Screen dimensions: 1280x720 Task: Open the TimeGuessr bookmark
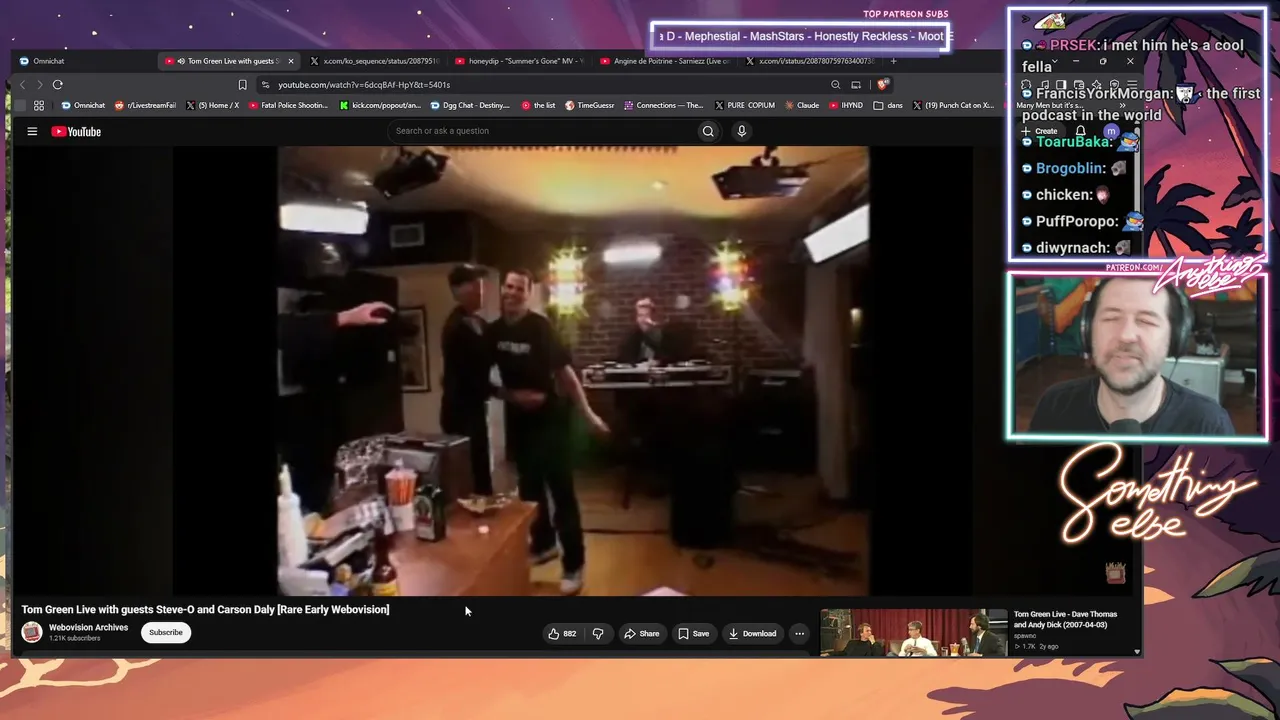tap(590, 105)
